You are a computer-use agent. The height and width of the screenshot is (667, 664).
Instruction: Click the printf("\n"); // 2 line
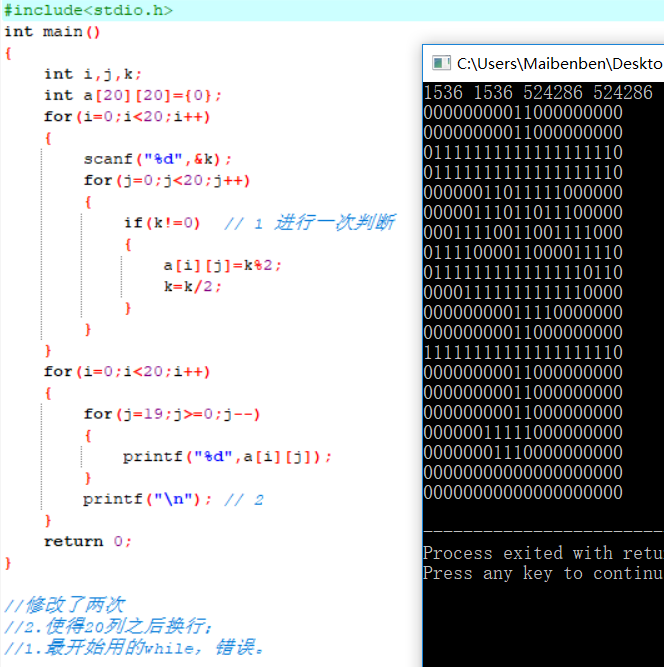tap(173, 499)
